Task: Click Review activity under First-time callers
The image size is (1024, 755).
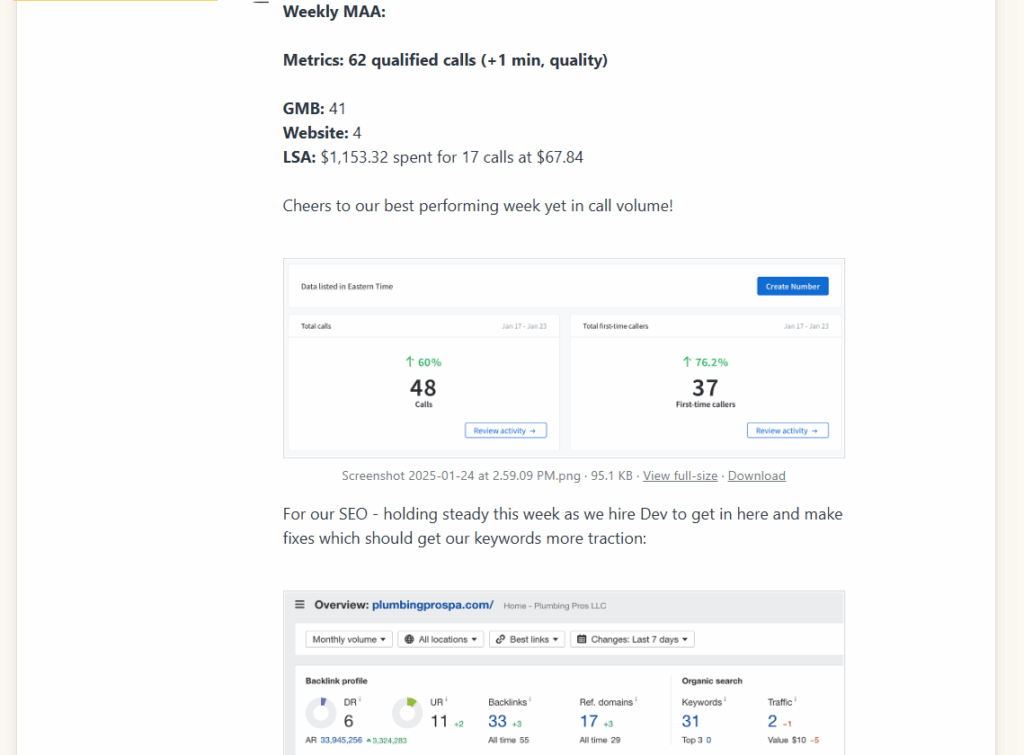Action: click(x=787, y=431)
